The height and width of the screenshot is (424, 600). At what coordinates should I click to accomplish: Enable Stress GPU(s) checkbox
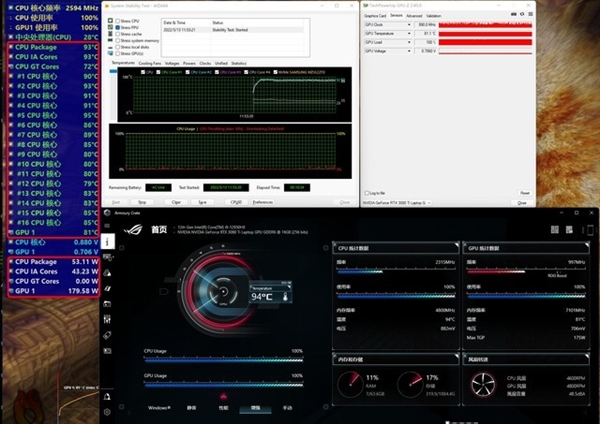click(118, 54)
